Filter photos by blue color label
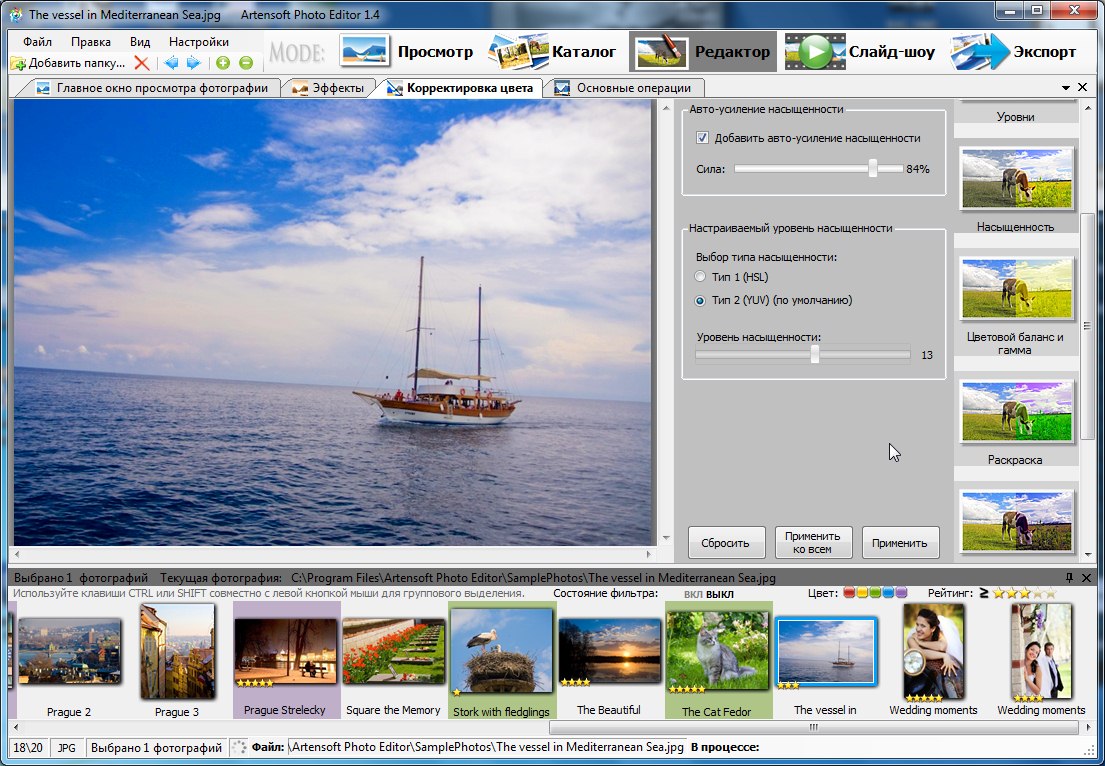1105x766 pixels. click(x=888, y=593)
